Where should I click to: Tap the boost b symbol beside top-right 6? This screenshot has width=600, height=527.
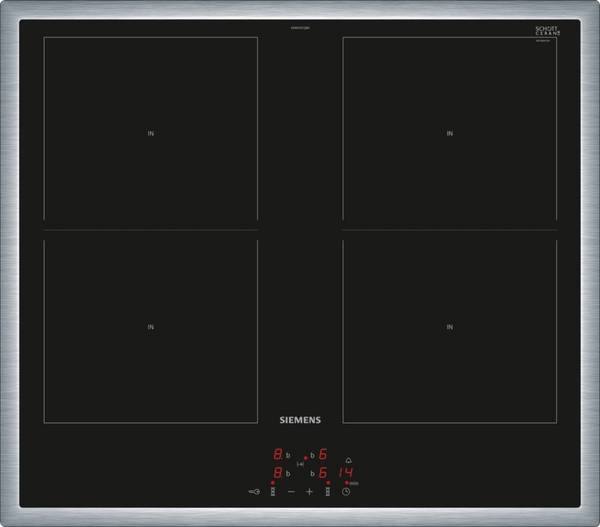tap(312, 455)
